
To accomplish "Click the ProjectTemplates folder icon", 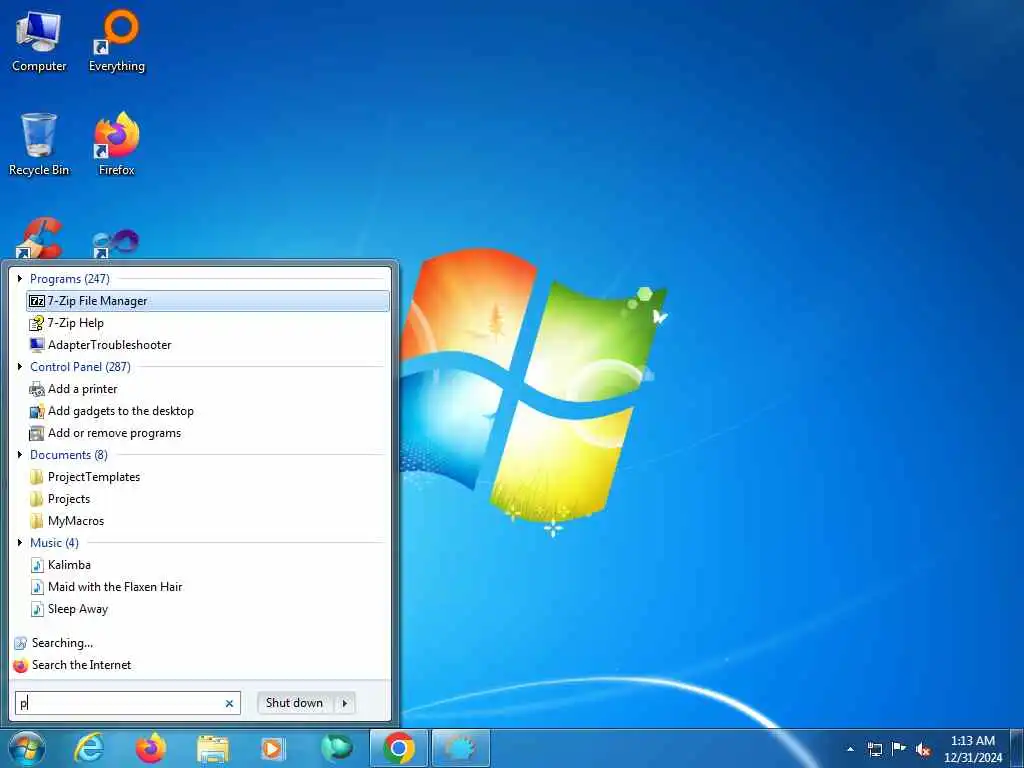I will click(x=37, y=477).
